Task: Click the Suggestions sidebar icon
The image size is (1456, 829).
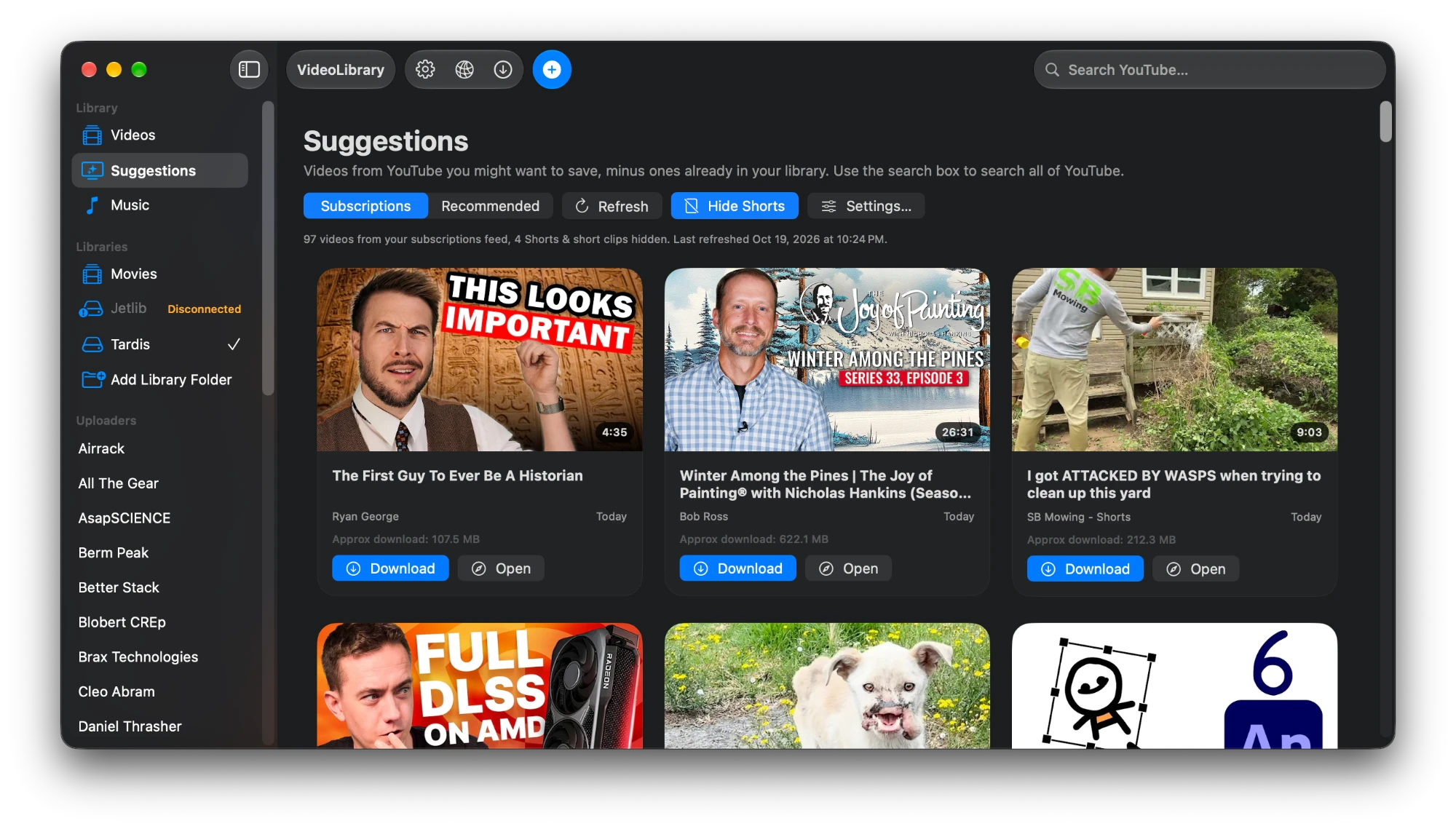Action: click(x=92, y=170)
